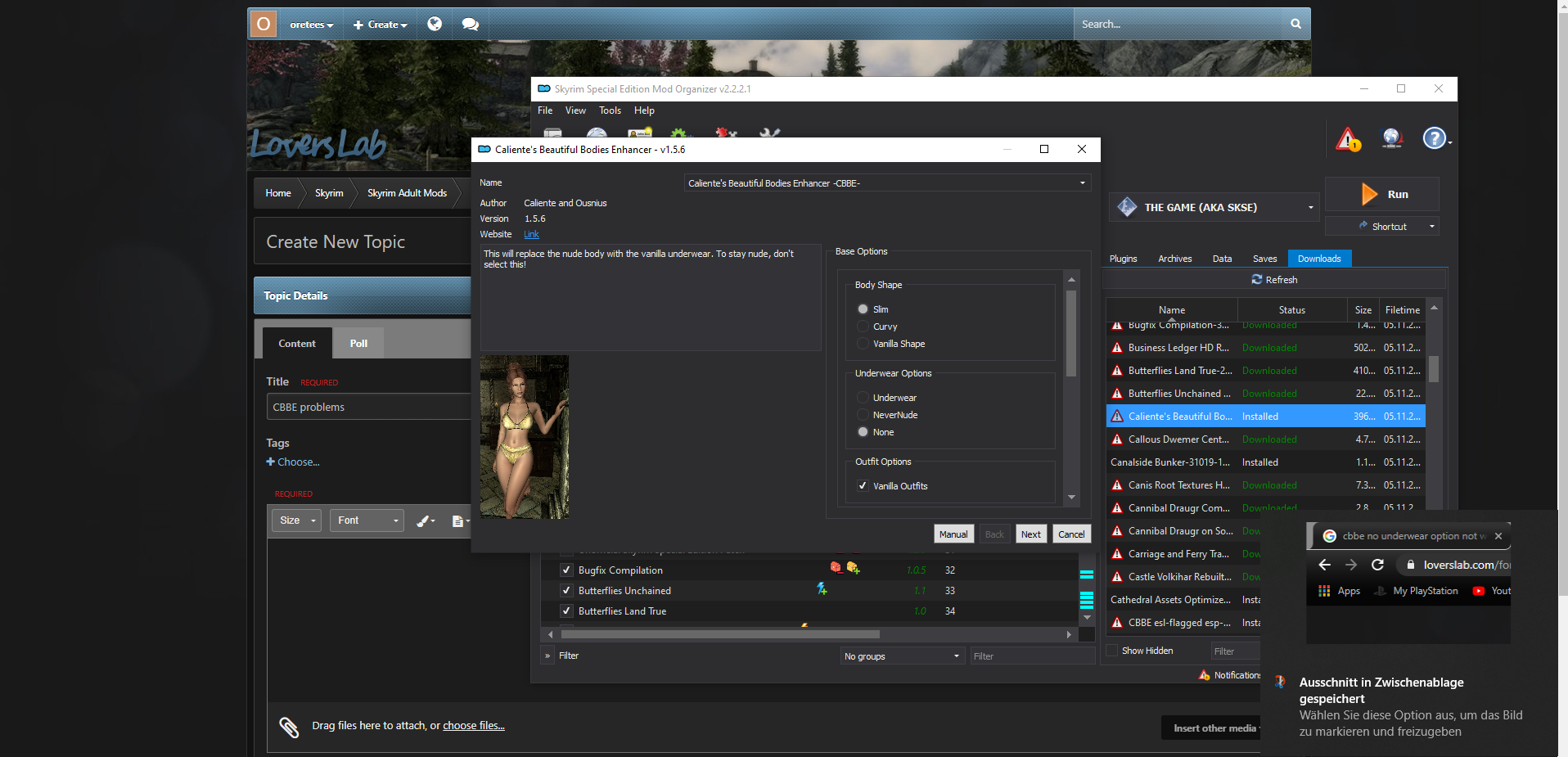1568x757 pixels.
Task: Click the paste page icon in editor toolbar
Action: [x=460, y=520]
